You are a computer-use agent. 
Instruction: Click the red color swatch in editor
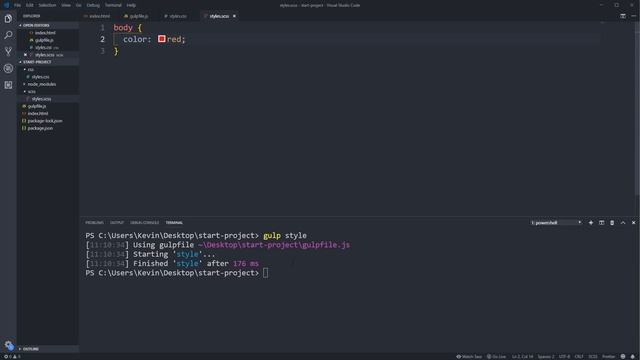(x=162, y=39)
